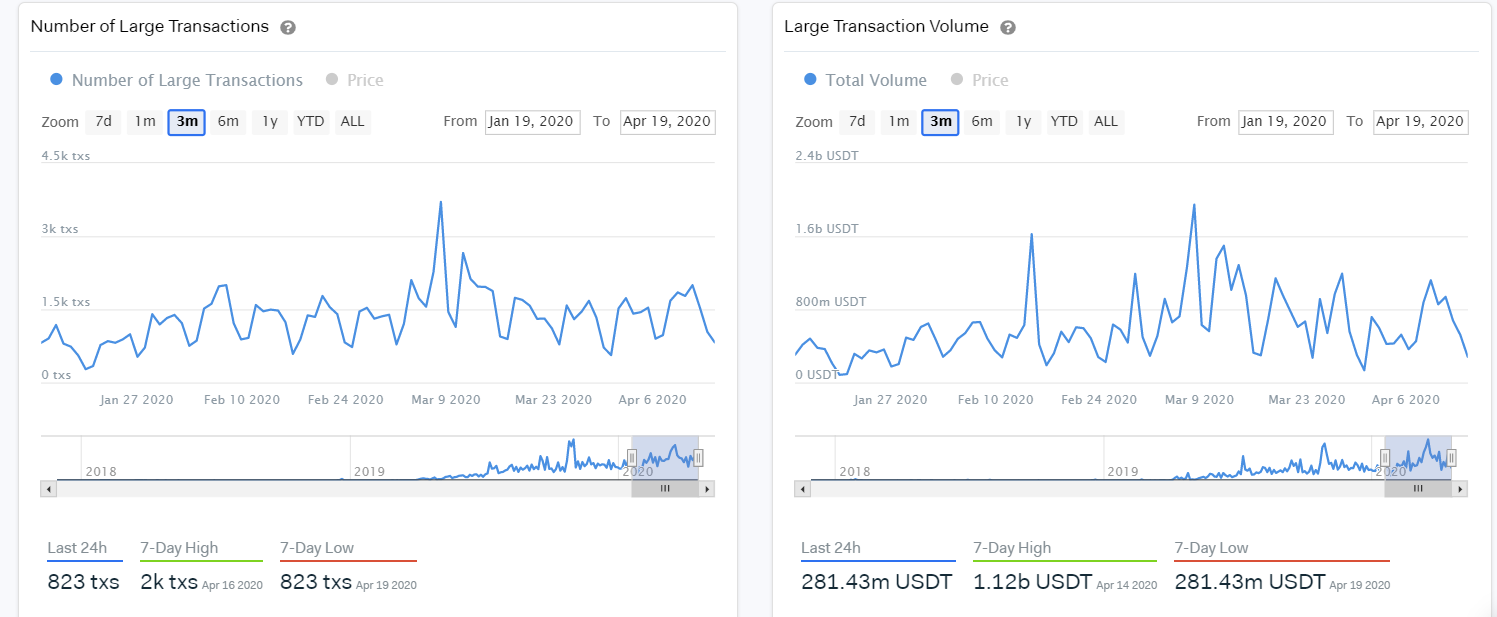Click left navigator handle on volume chart
Viewport: 1497px width, 617px height.
1385,458
